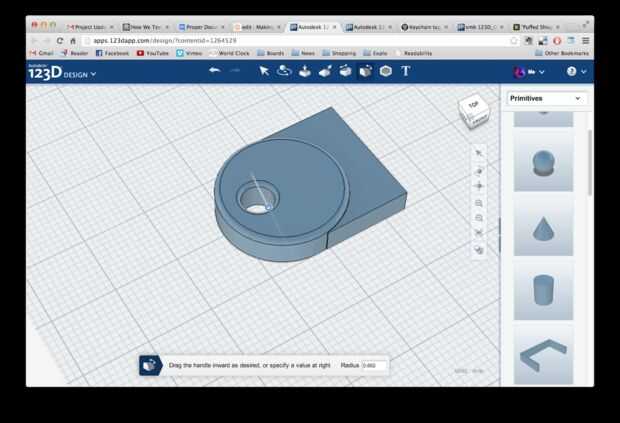This screenshot has height=423, width=620.
Task: Click the zoom in magnifier icon
Action: tap(480, 203)
